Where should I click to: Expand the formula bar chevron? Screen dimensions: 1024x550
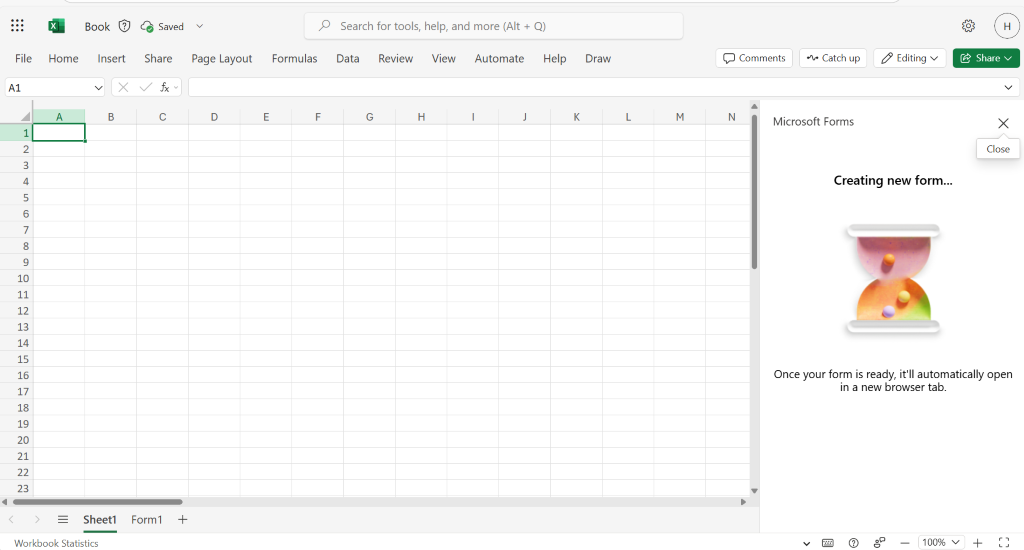pyautogui.click(x=1008, y=88)
